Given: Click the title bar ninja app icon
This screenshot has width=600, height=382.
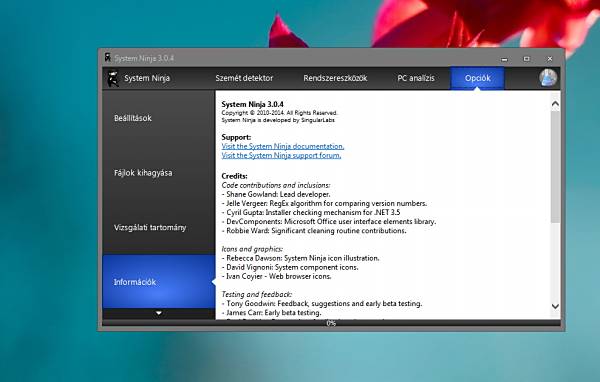Looking at the screenshot, I should tap(108, 58).
